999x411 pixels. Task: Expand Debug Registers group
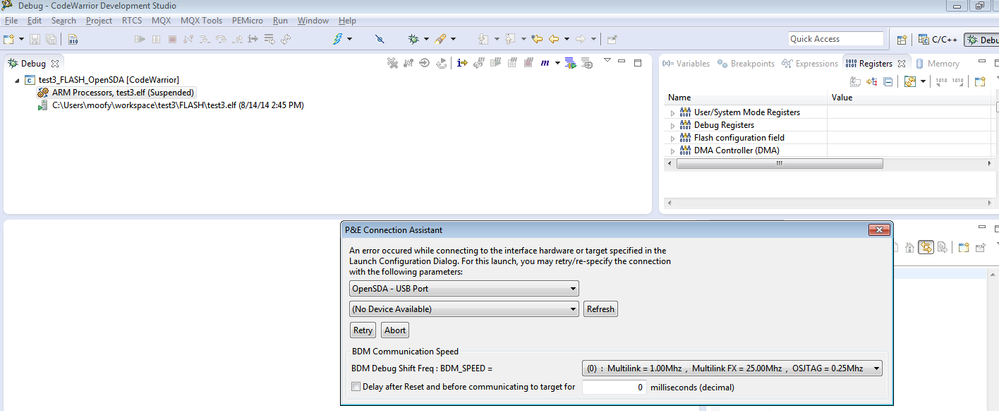pyautogui.click(x=672, y=126)
